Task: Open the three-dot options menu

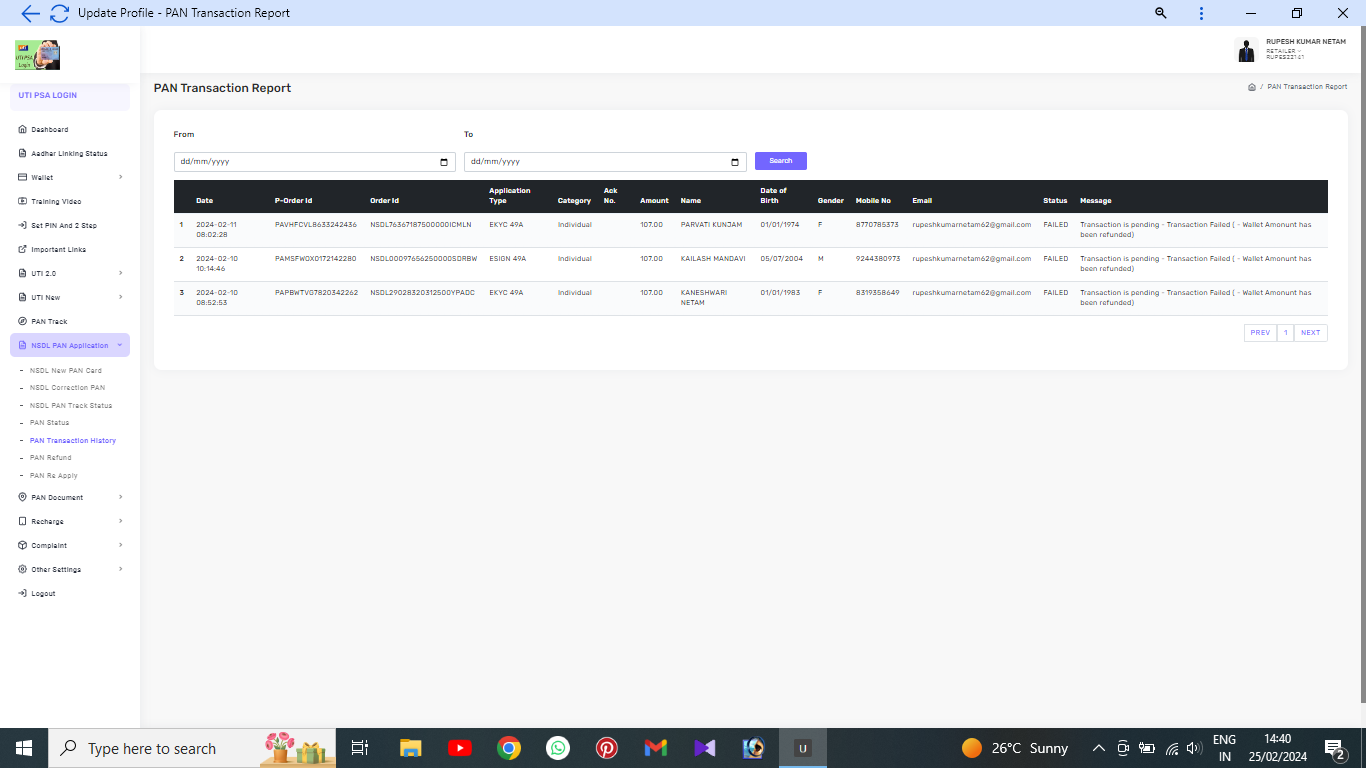Action: [1201, 13]
